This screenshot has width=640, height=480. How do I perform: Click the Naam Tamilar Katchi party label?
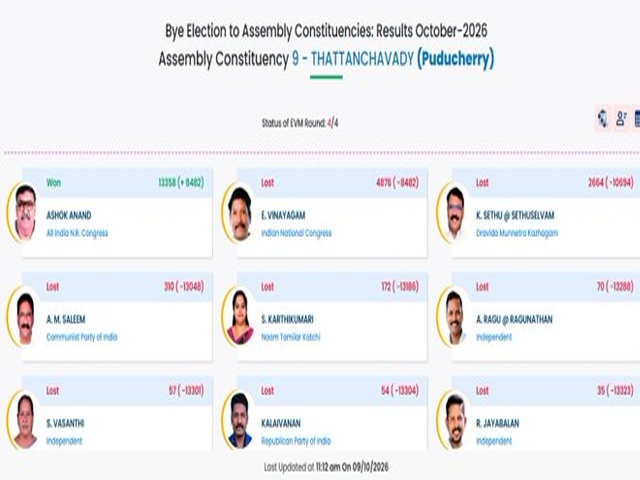(x=291, y=337)
